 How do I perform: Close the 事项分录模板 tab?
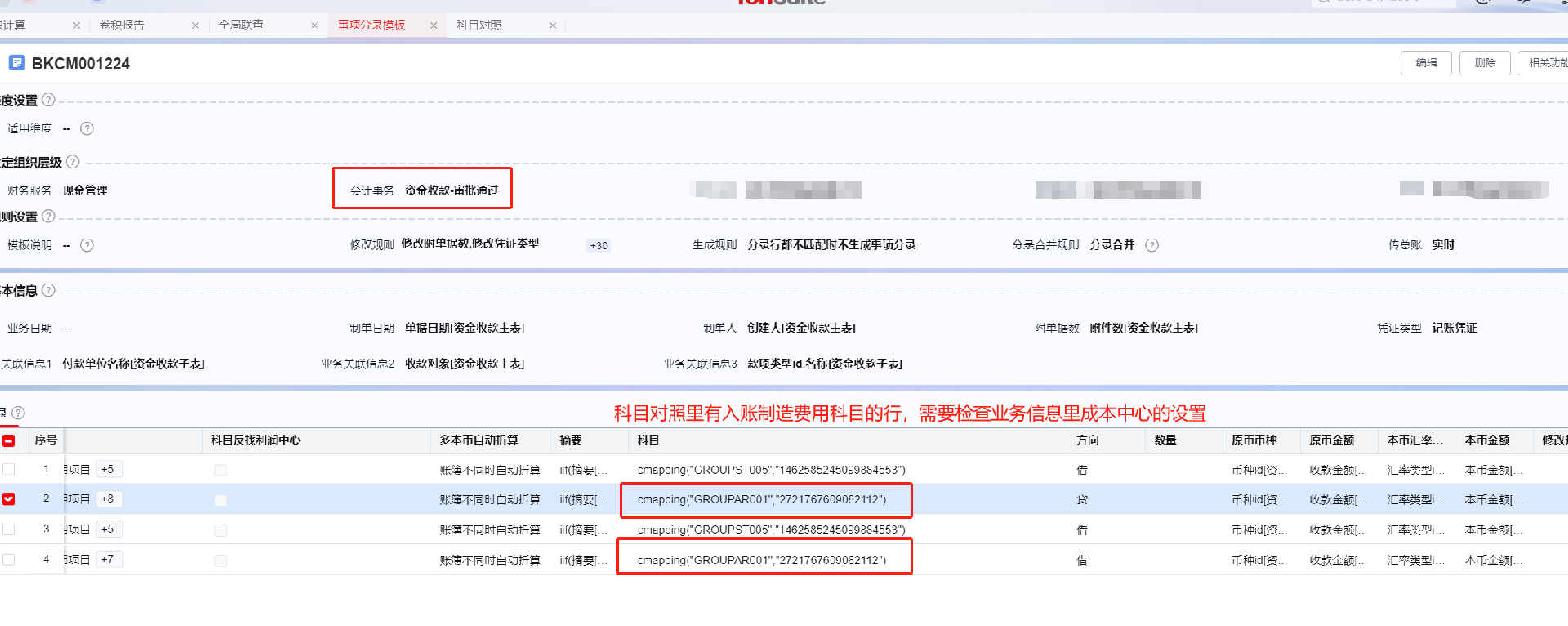[x=434, y=25]
